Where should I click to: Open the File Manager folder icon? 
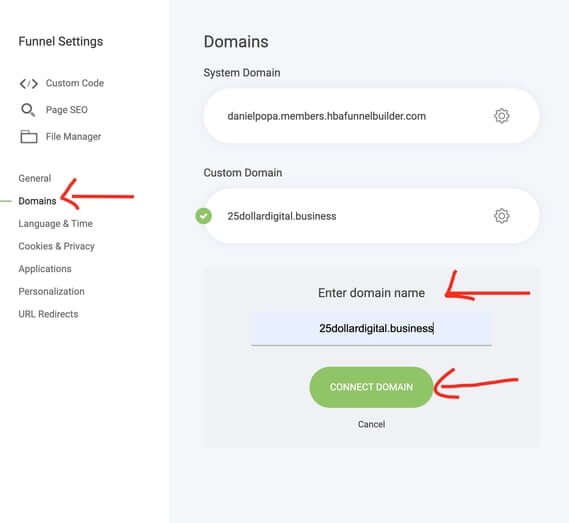[x=29, y=137]
